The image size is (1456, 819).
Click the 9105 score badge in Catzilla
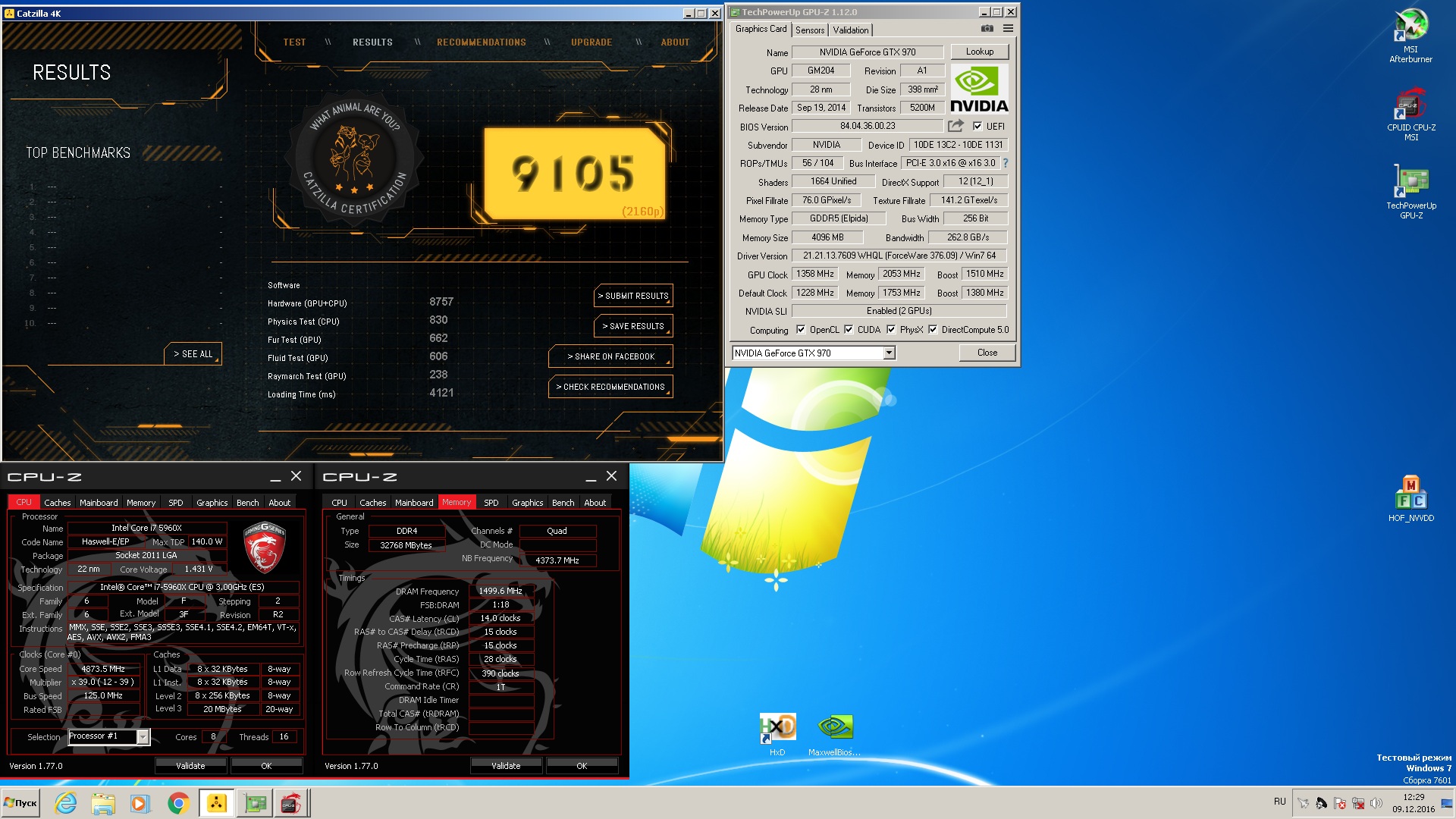tap(574, 173)
